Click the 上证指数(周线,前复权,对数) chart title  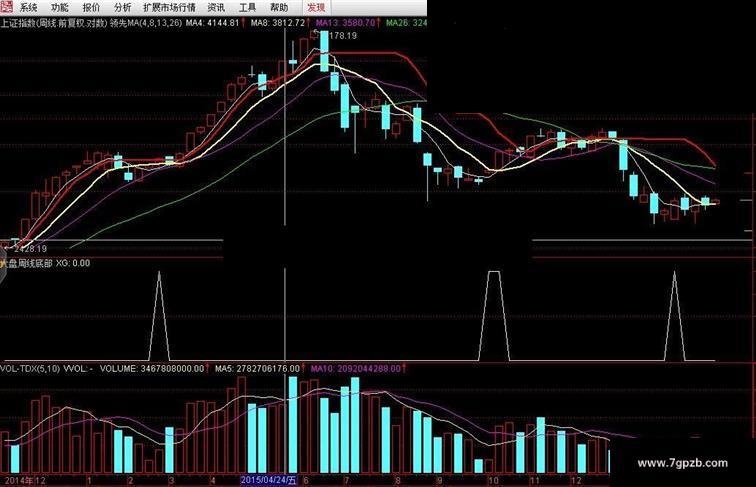(54, 23)
